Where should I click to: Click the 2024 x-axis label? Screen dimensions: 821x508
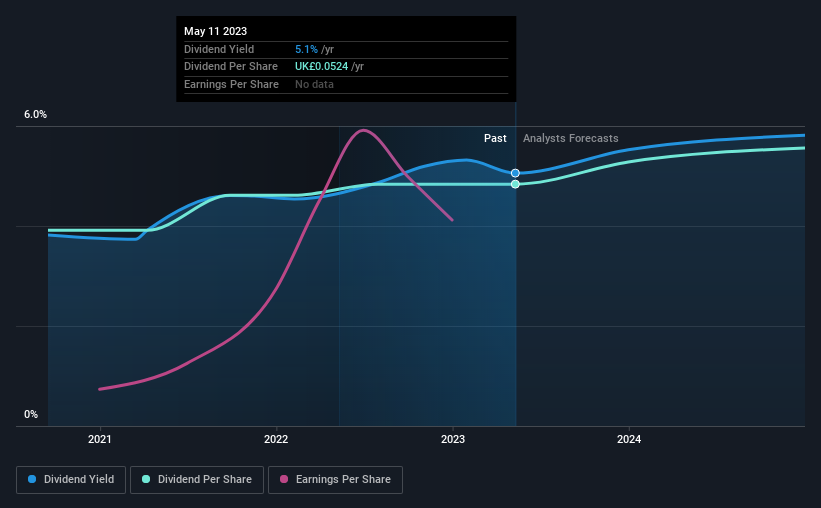(629, 439)
